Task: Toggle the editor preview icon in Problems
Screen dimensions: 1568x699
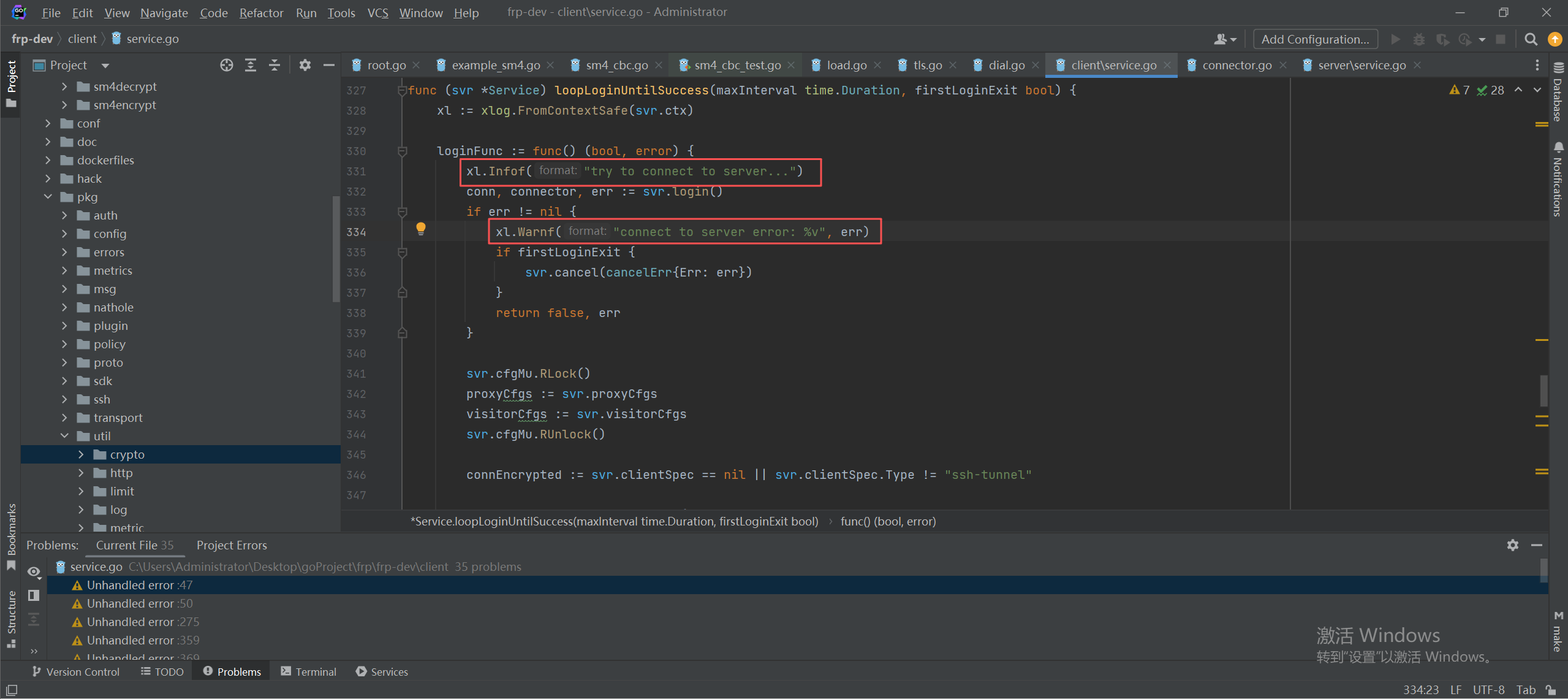Action: point(34,595)
